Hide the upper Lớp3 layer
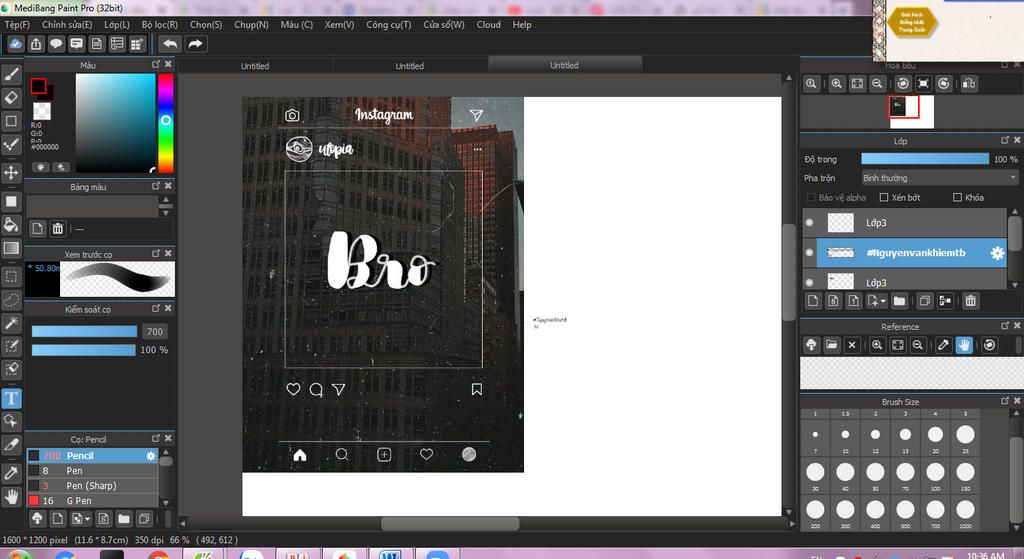 [810, 223]
